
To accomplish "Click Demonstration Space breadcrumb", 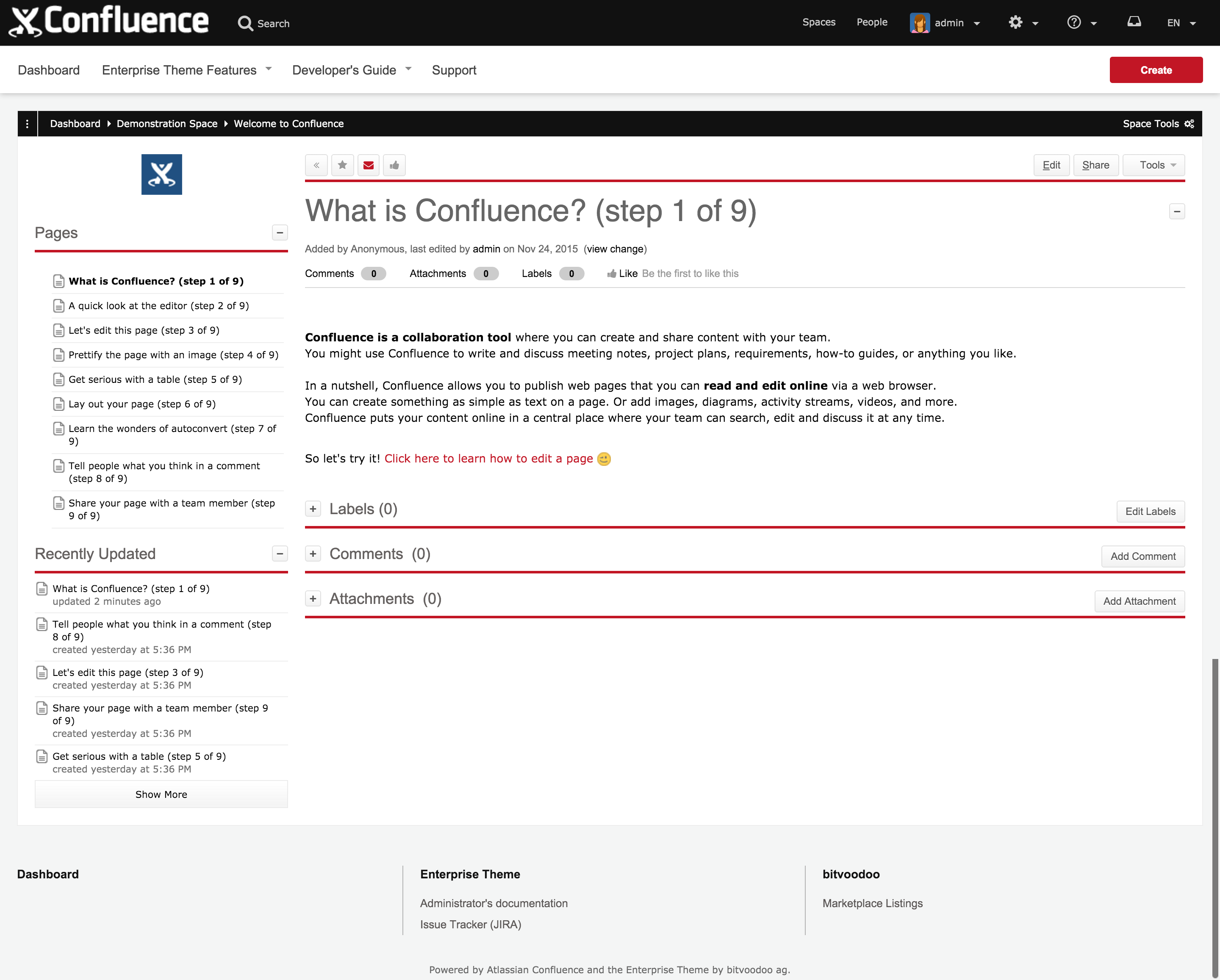I will point(167,123).
